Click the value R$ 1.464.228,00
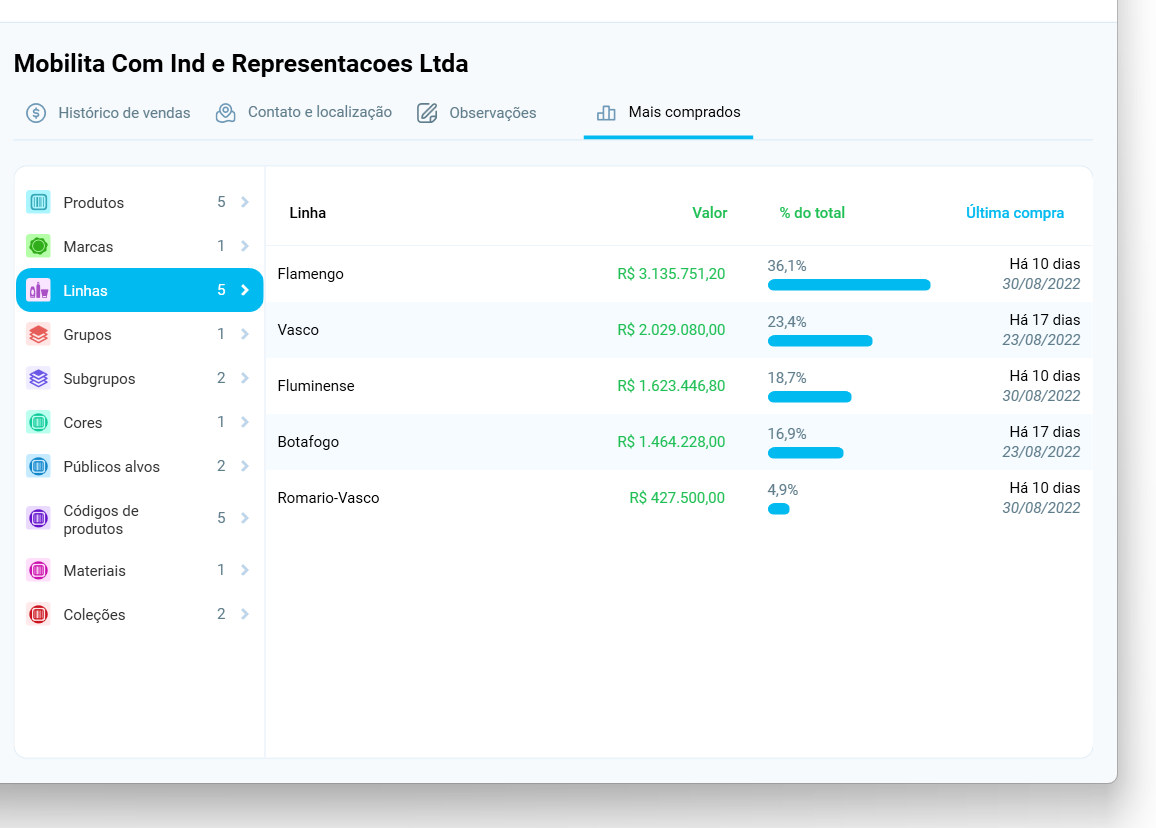Image resolution: width=1156 pixels, height=828 pixels. point(671,442)
